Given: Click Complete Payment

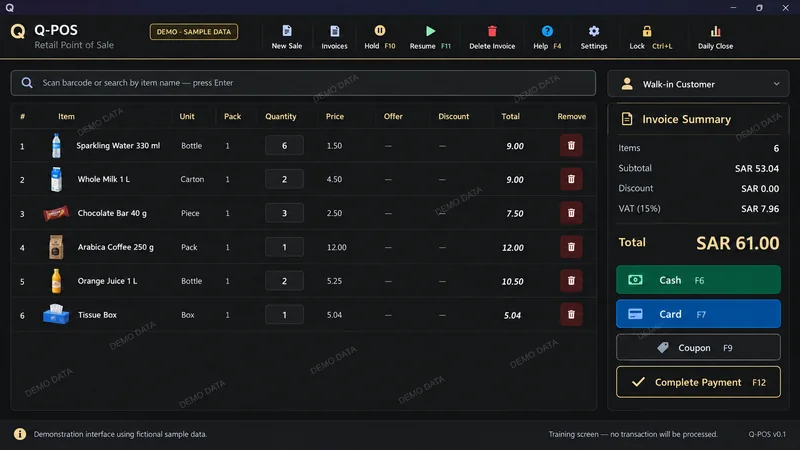Looking at the screenshot, I should (698, 382).
